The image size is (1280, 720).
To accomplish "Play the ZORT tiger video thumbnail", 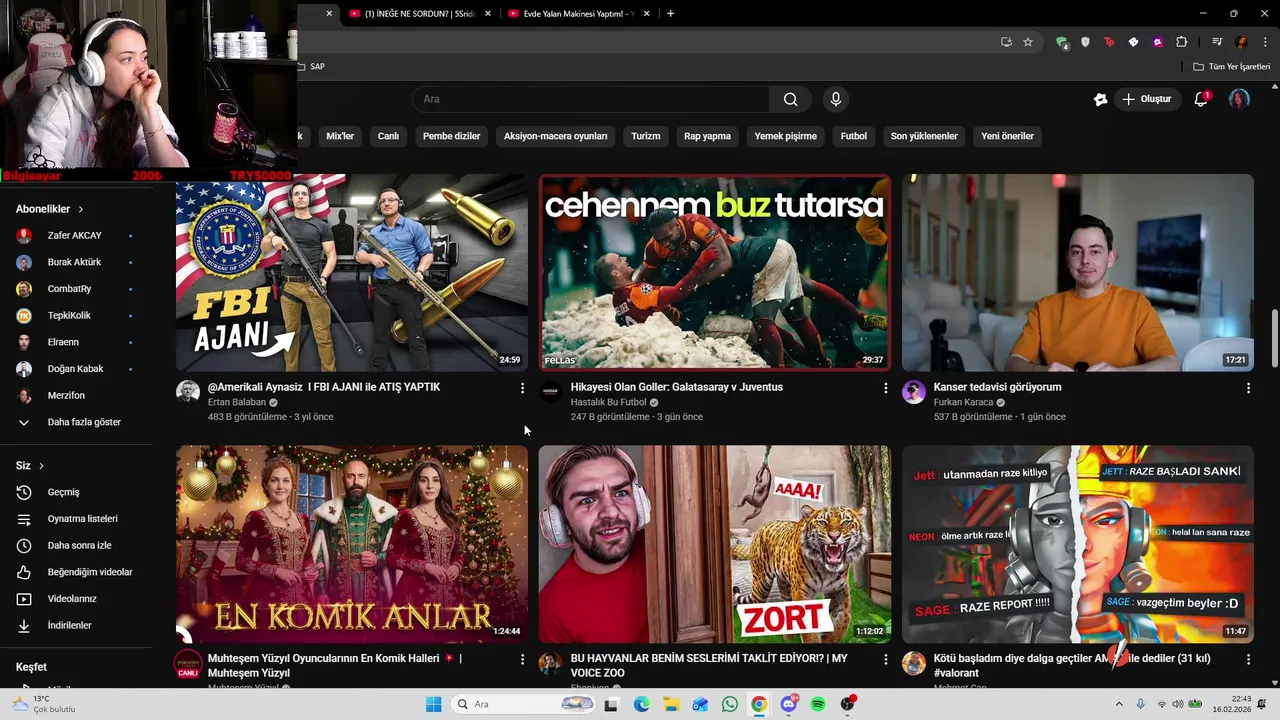I will pos(715,544).
